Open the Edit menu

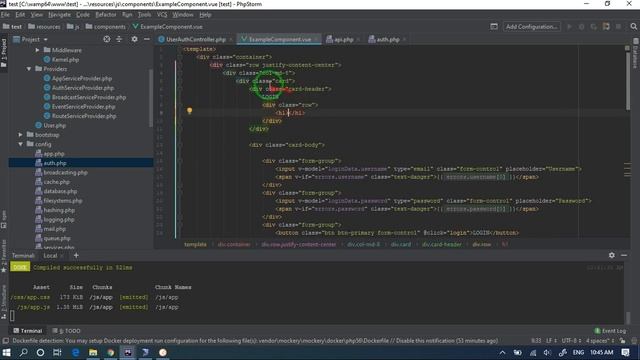20,15
